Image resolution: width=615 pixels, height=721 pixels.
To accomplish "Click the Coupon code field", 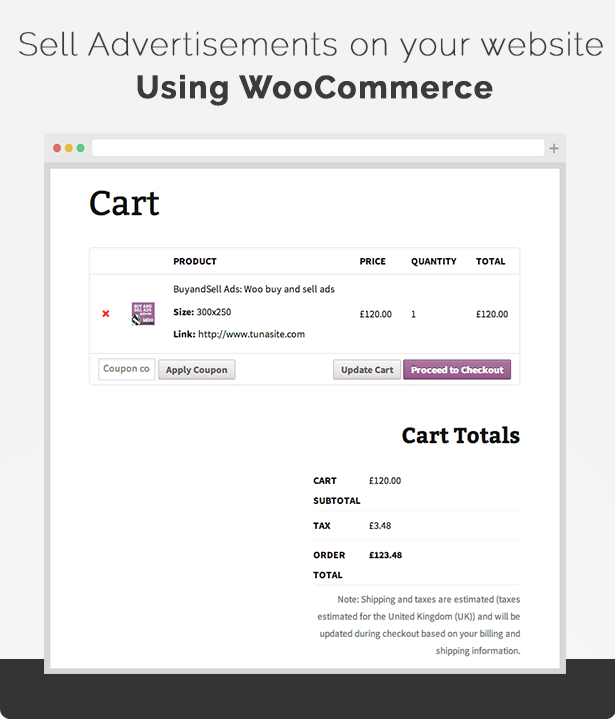I will pyautogui.click(x=126, y=369).
